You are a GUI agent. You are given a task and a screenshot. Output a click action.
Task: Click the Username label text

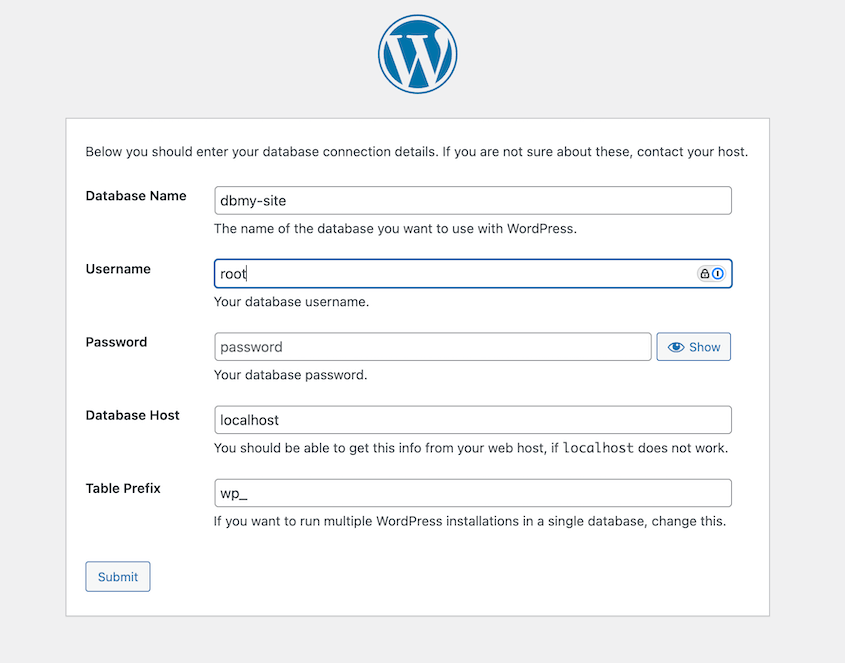click(x=118, y=269)
